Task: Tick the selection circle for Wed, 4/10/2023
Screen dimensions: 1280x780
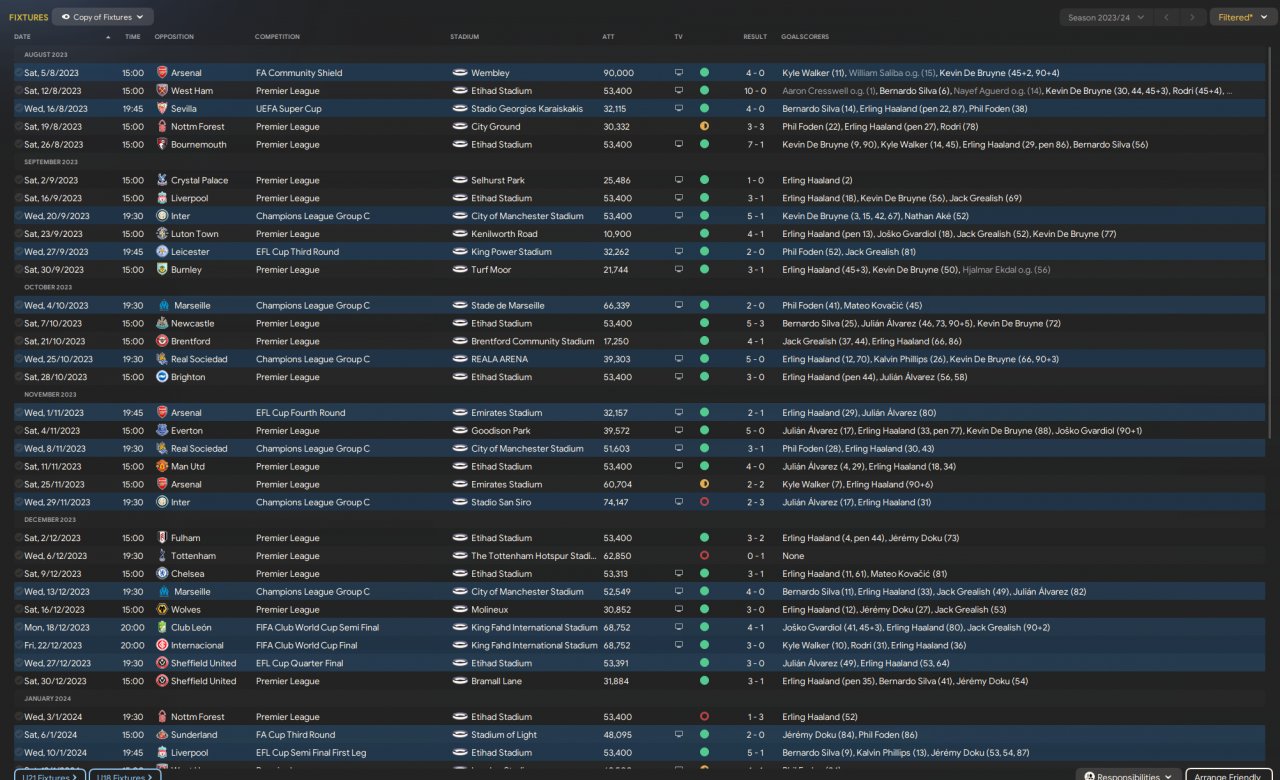Action: (18, 306)
